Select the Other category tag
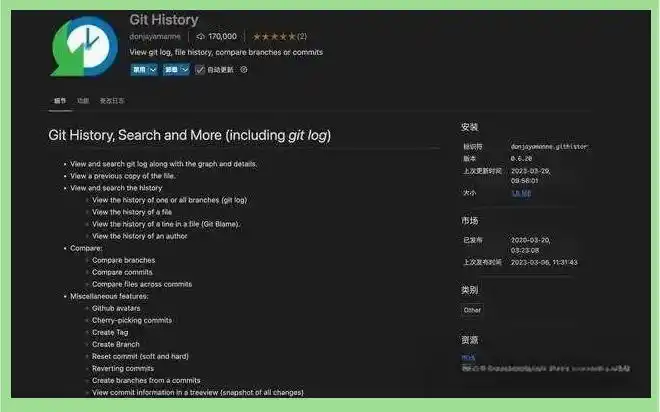The image size is (660, 412). pyautogui.click(x=472, y=310)
